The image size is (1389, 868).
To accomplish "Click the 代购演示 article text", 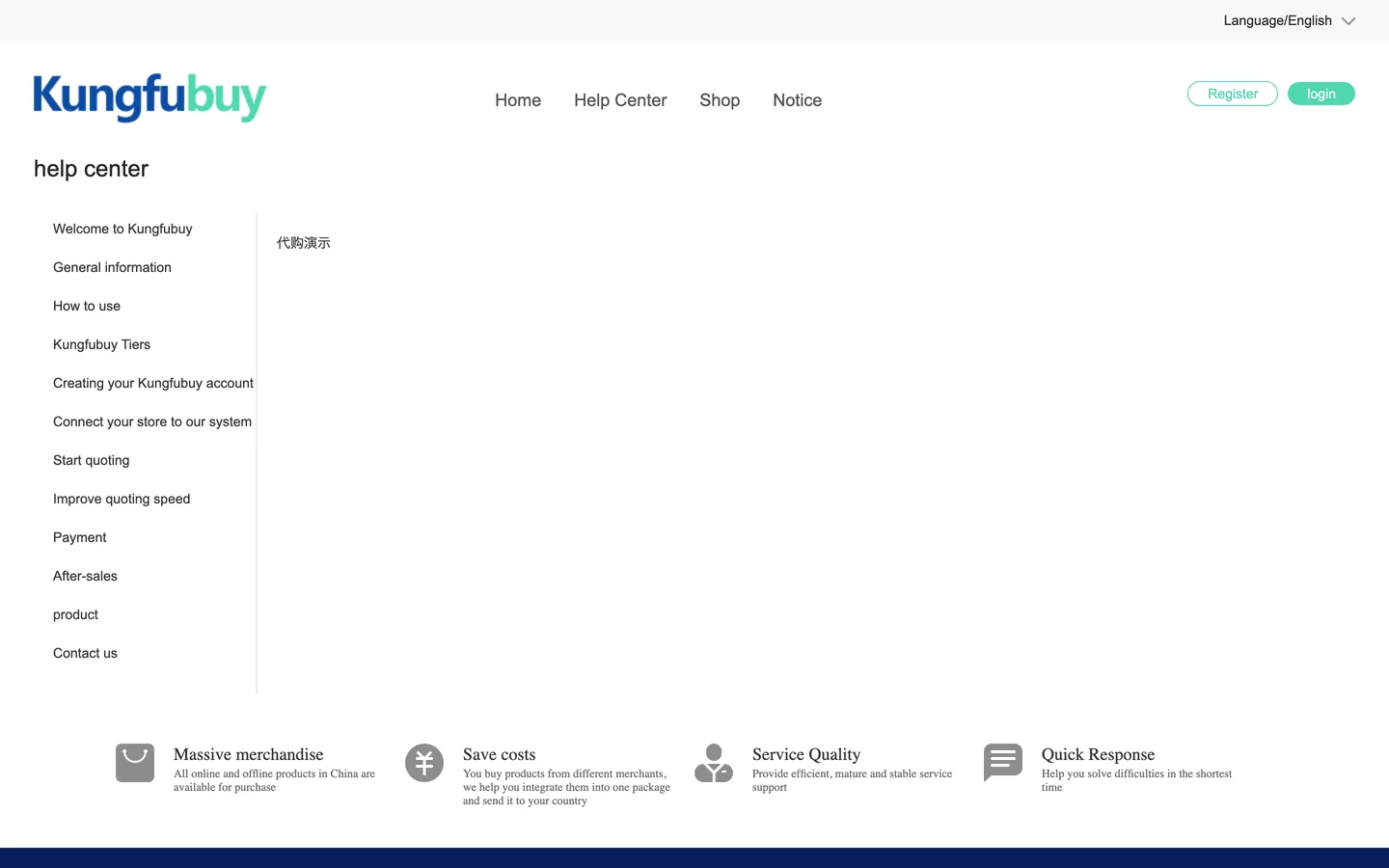I will 304,243.
